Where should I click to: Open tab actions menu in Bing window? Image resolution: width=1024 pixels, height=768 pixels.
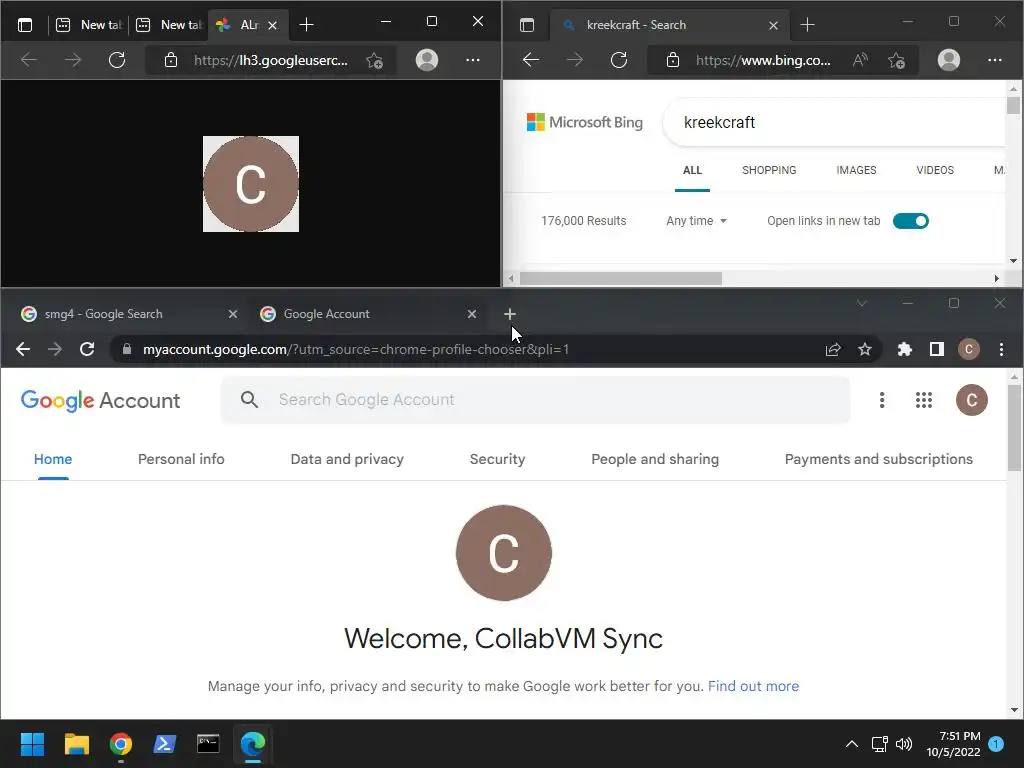coord(526,25)
